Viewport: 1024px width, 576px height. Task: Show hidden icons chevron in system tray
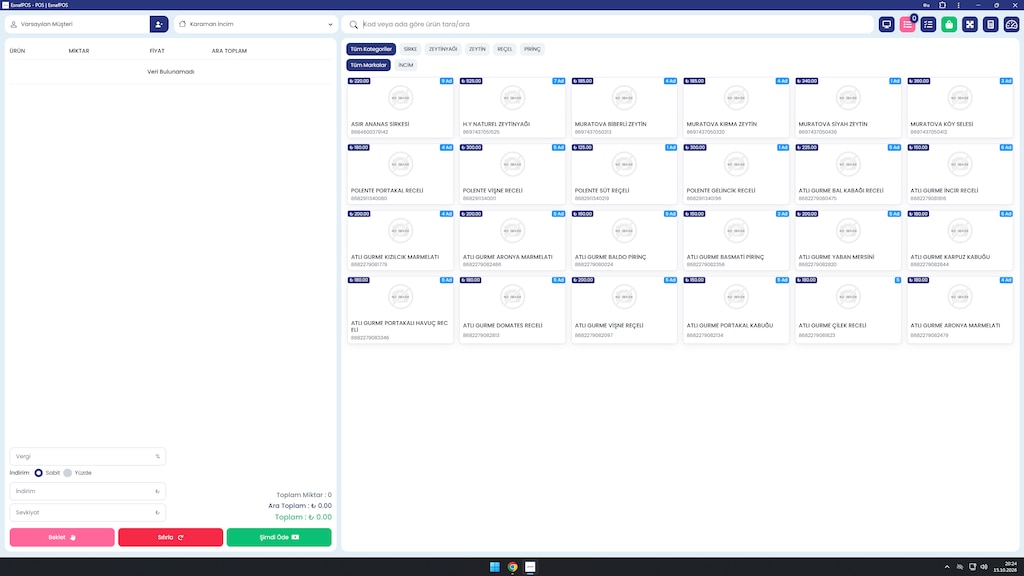[x=947, y=567]
